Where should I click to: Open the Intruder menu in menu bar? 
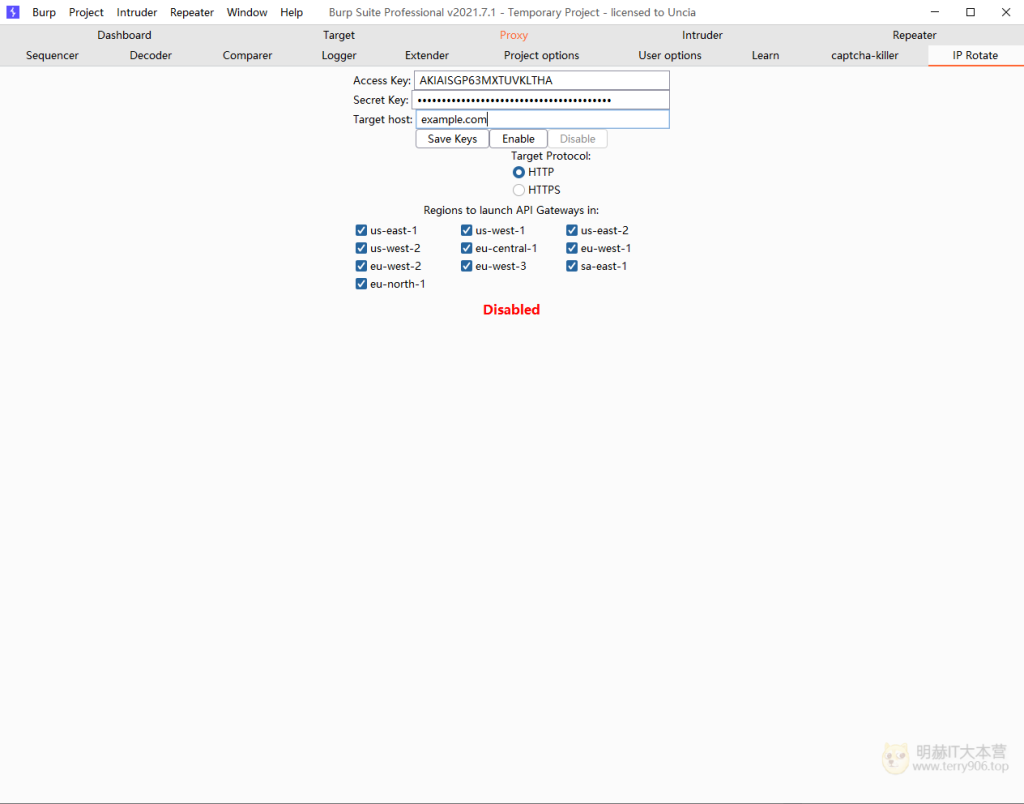pos(136,12)
